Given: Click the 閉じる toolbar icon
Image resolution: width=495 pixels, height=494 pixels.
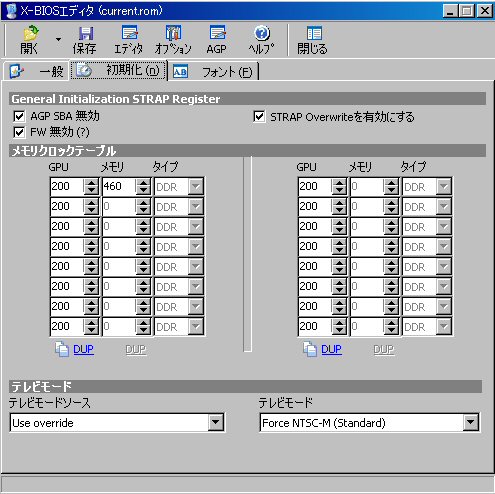Looking at the screenshot, I should click(x=313, y=40).
